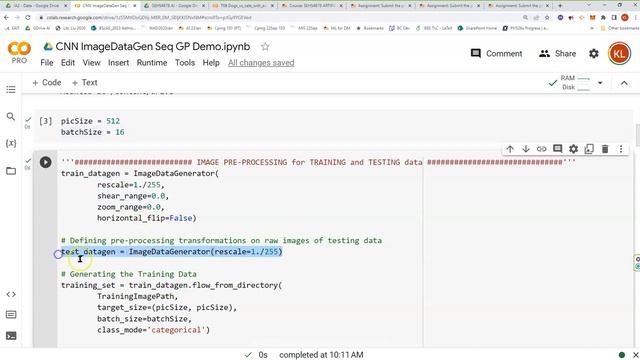Close the bottom status bar with X
The height and width of the screenshot is (360, 640).
point(635,355)
